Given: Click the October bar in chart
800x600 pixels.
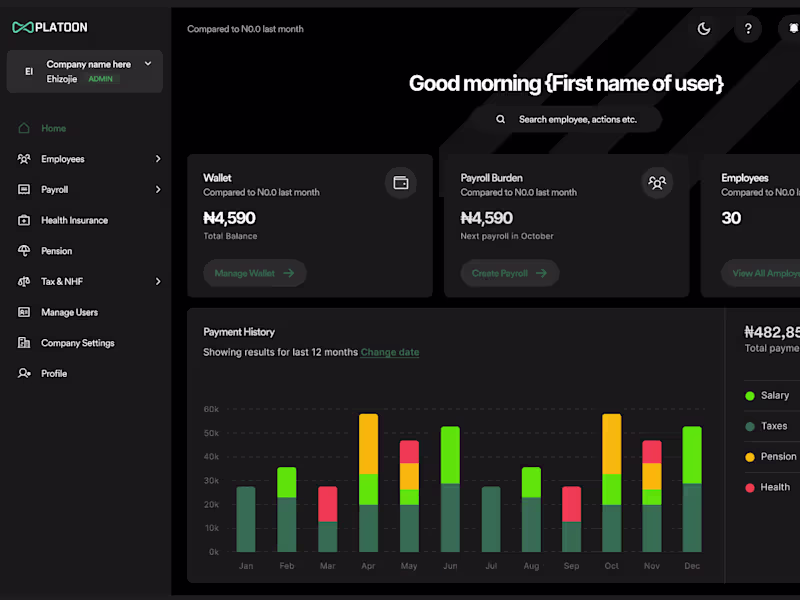Looking at the screenshot, I should pyautogui.click(x=612, y=483).
